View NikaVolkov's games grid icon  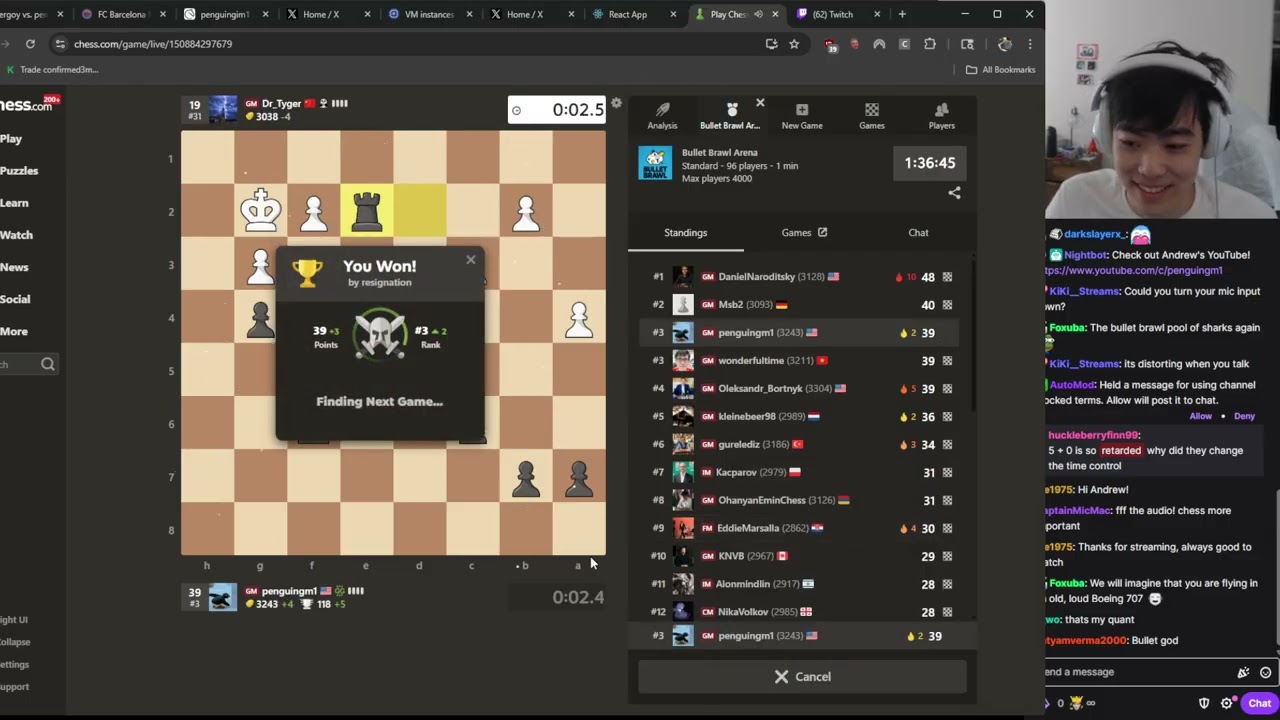pos(947,612)
